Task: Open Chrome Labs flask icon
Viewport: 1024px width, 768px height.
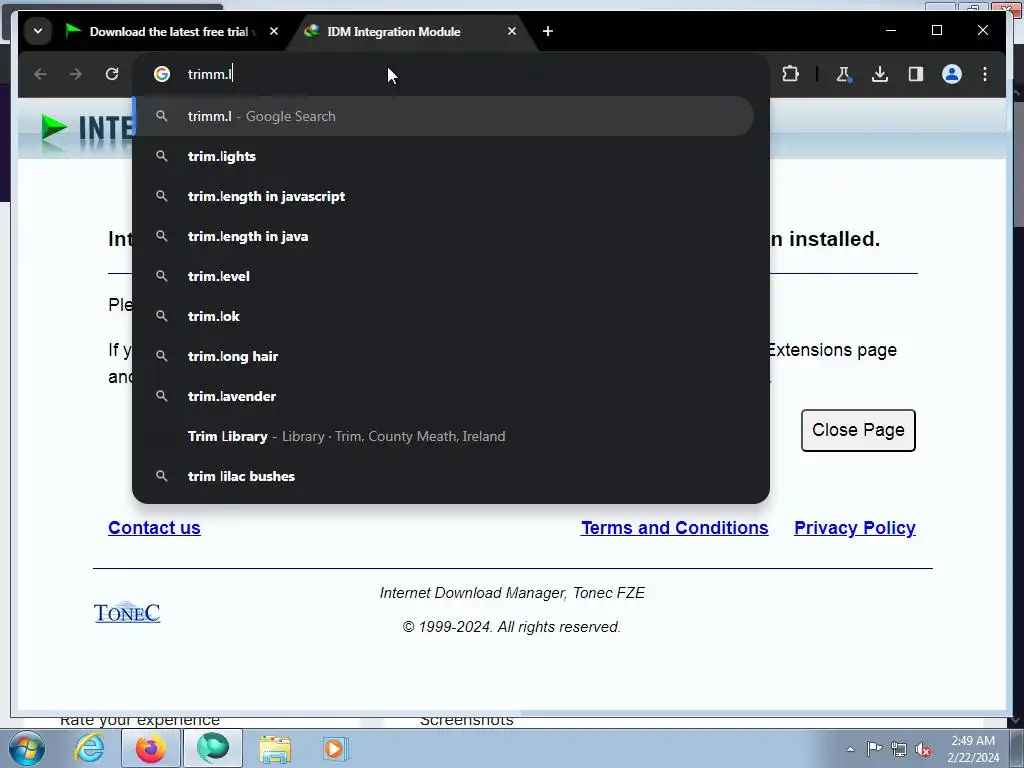Action: pos(843,74)
